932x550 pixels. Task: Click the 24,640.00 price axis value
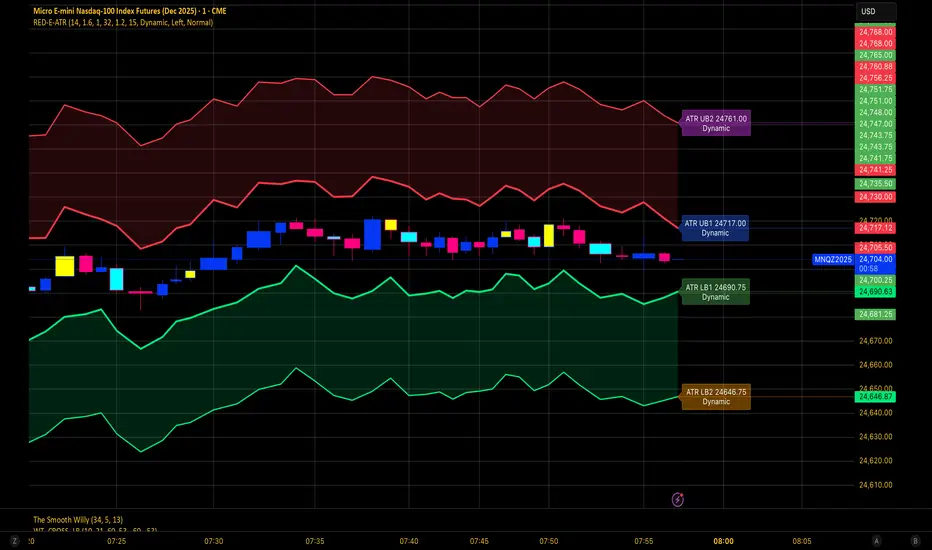876,413
